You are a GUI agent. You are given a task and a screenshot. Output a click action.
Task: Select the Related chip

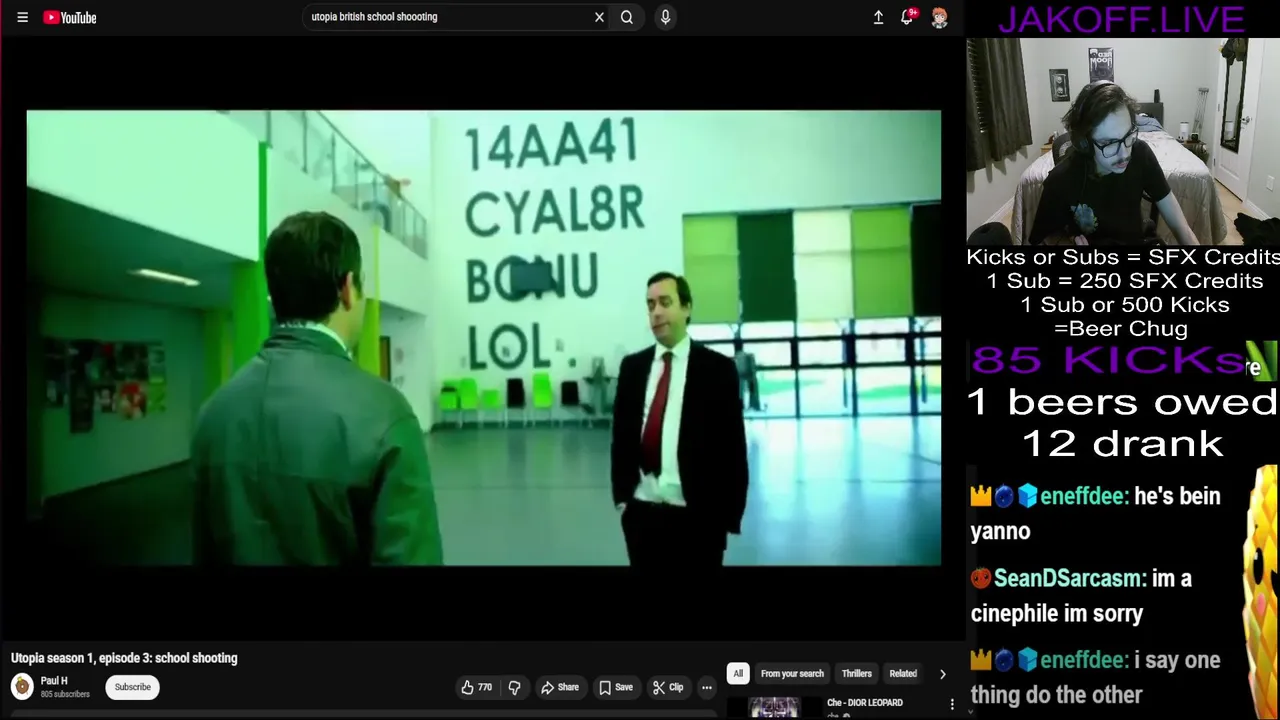tap(903, 674)
